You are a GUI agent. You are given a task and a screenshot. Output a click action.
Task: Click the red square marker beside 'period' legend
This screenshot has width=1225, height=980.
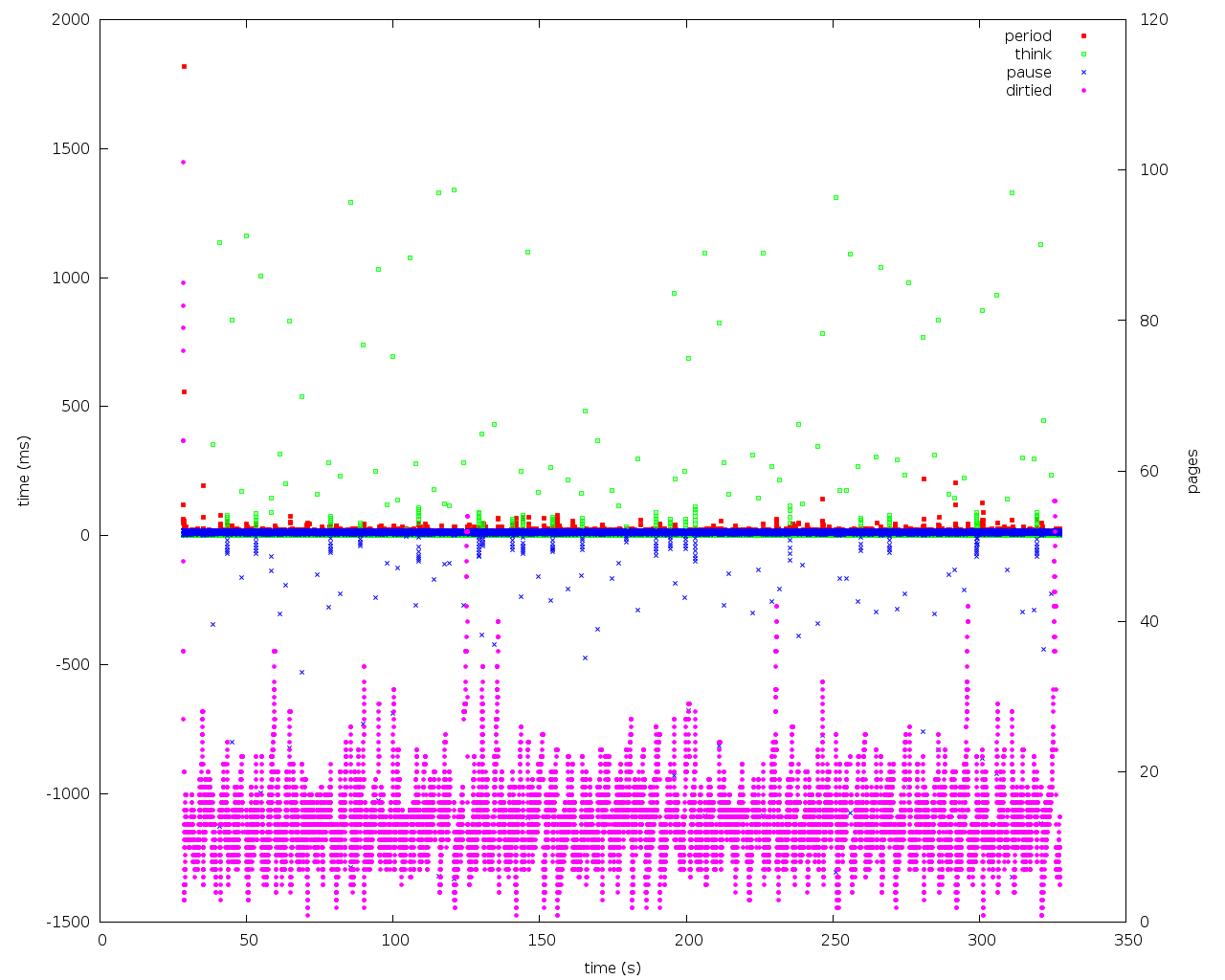point(1082,36)
